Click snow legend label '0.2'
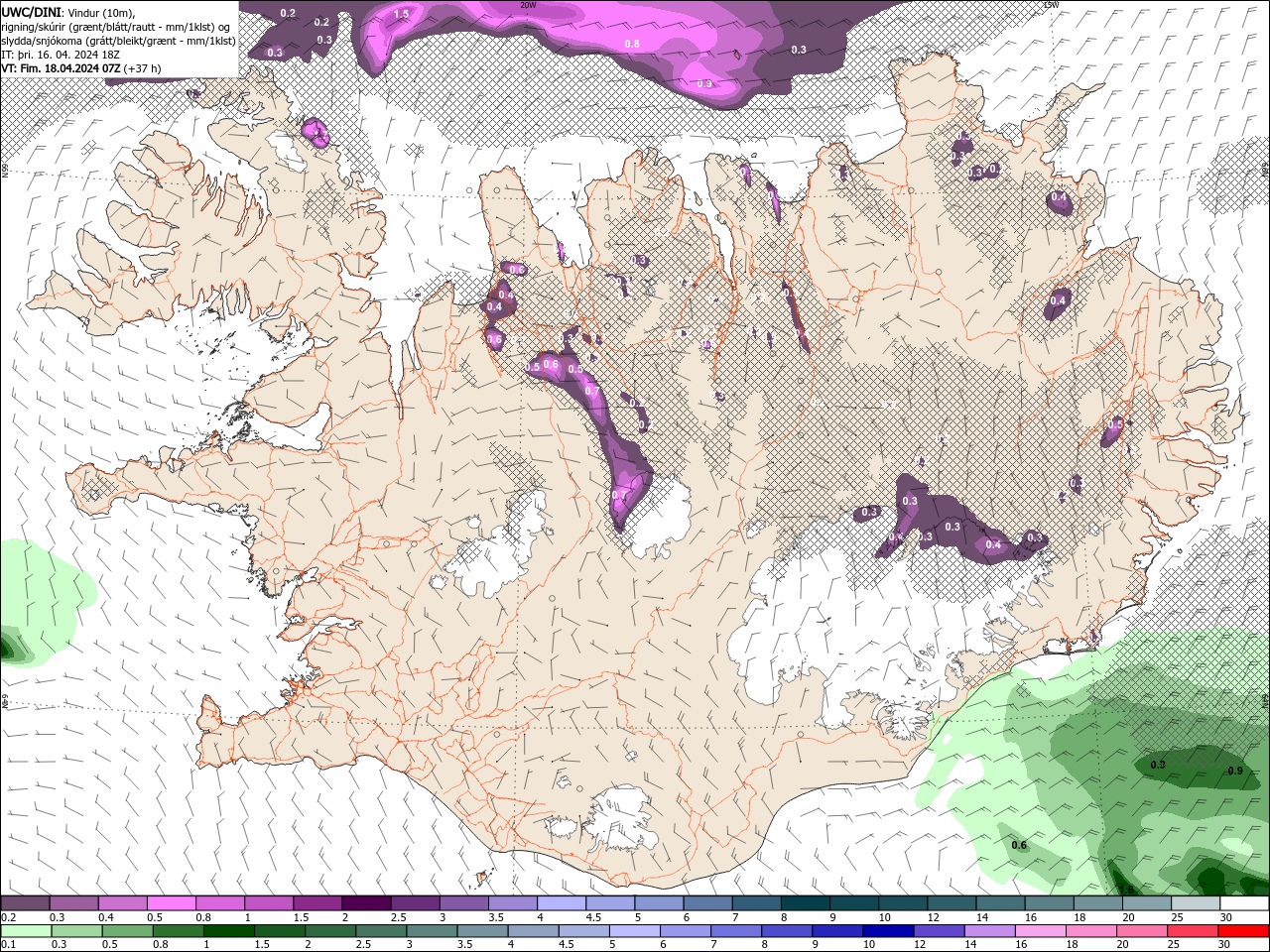The width and height of the screenshot is (1270, 952). tap(9, 917)
